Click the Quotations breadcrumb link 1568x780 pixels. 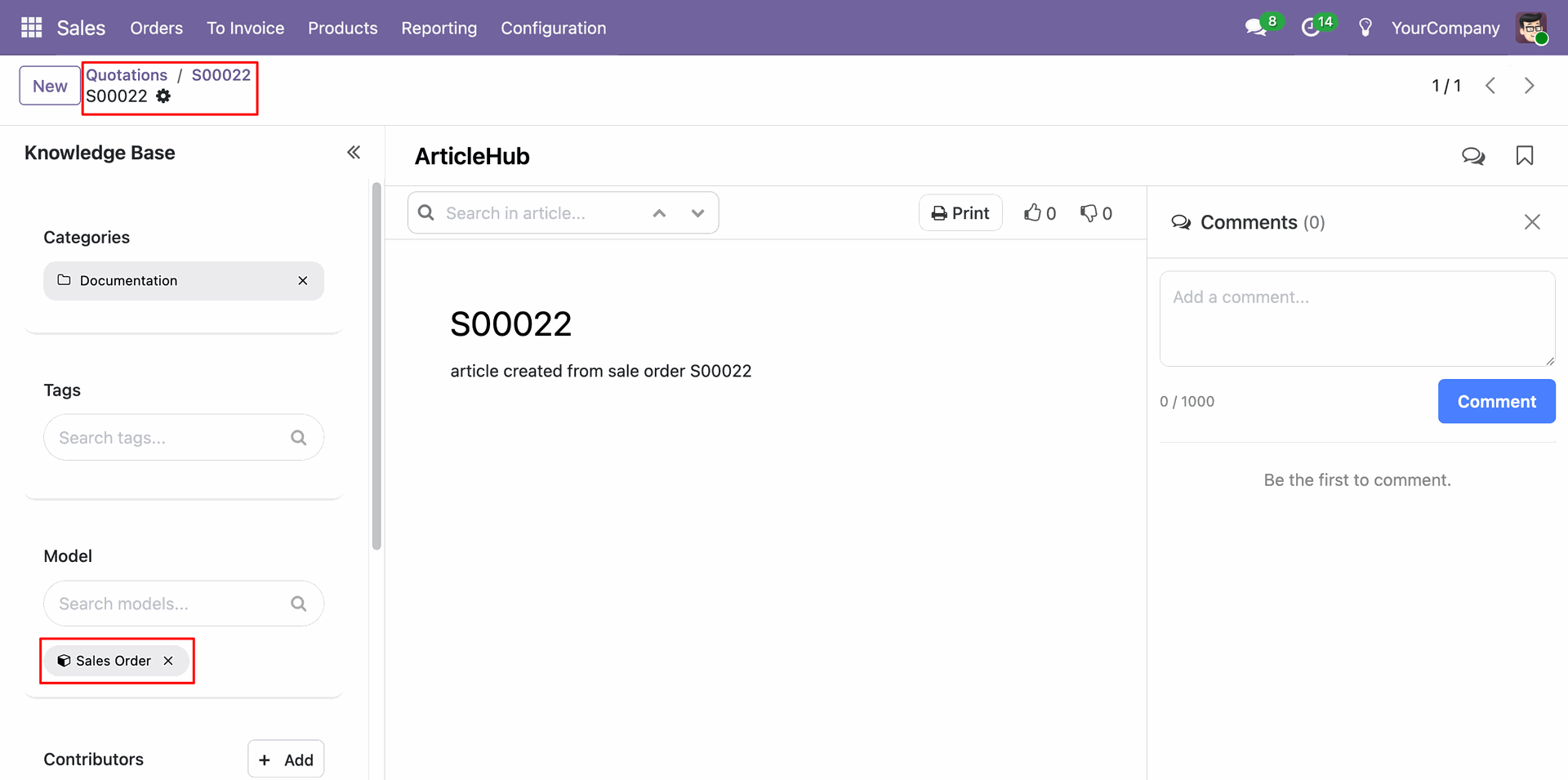click(x=127, y=75)
